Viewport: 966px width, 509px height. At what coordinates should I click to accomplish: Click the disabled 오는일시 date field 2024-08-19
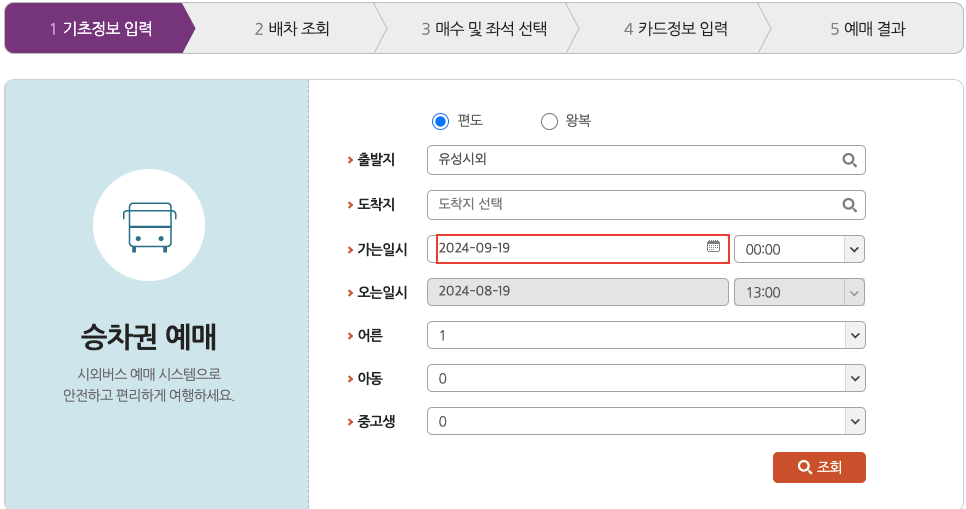click(x=578, y=292)
